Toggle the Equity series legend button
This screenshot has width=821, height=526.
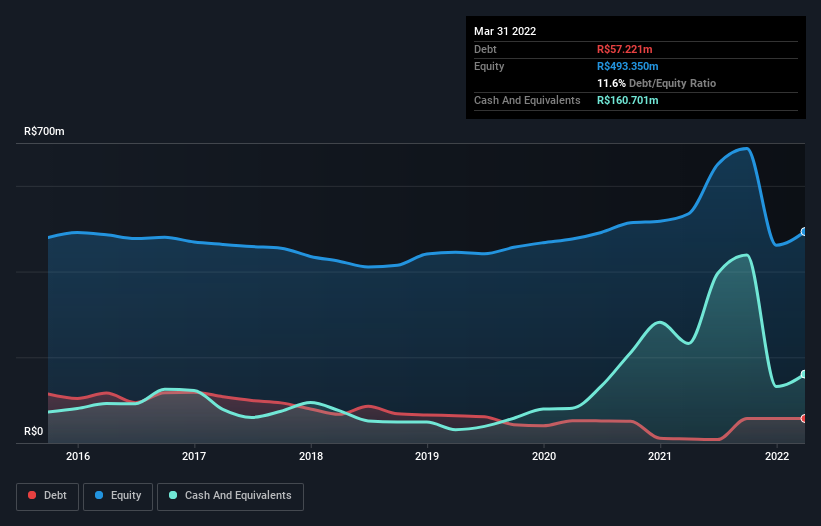coord(118,496)
